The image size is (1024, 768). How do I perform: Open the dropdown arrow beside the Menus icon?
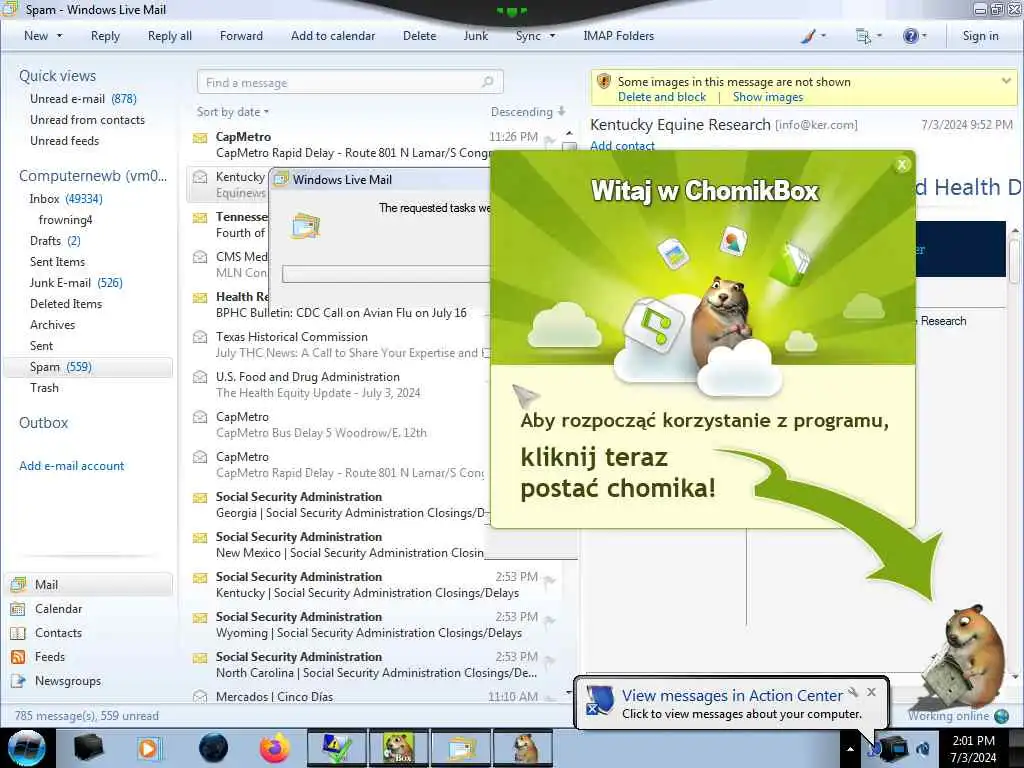click(879, 36)
